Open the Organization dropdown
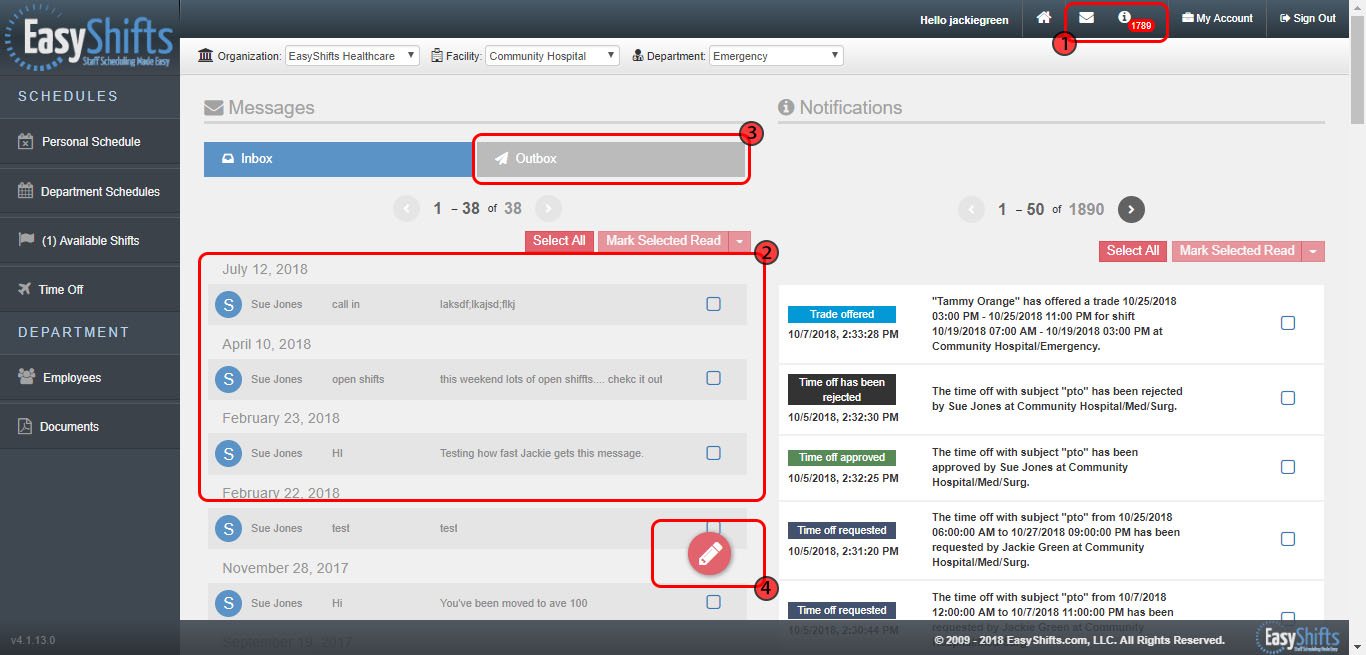Viewport: 1366px width, 655px height. coord(352,56)
